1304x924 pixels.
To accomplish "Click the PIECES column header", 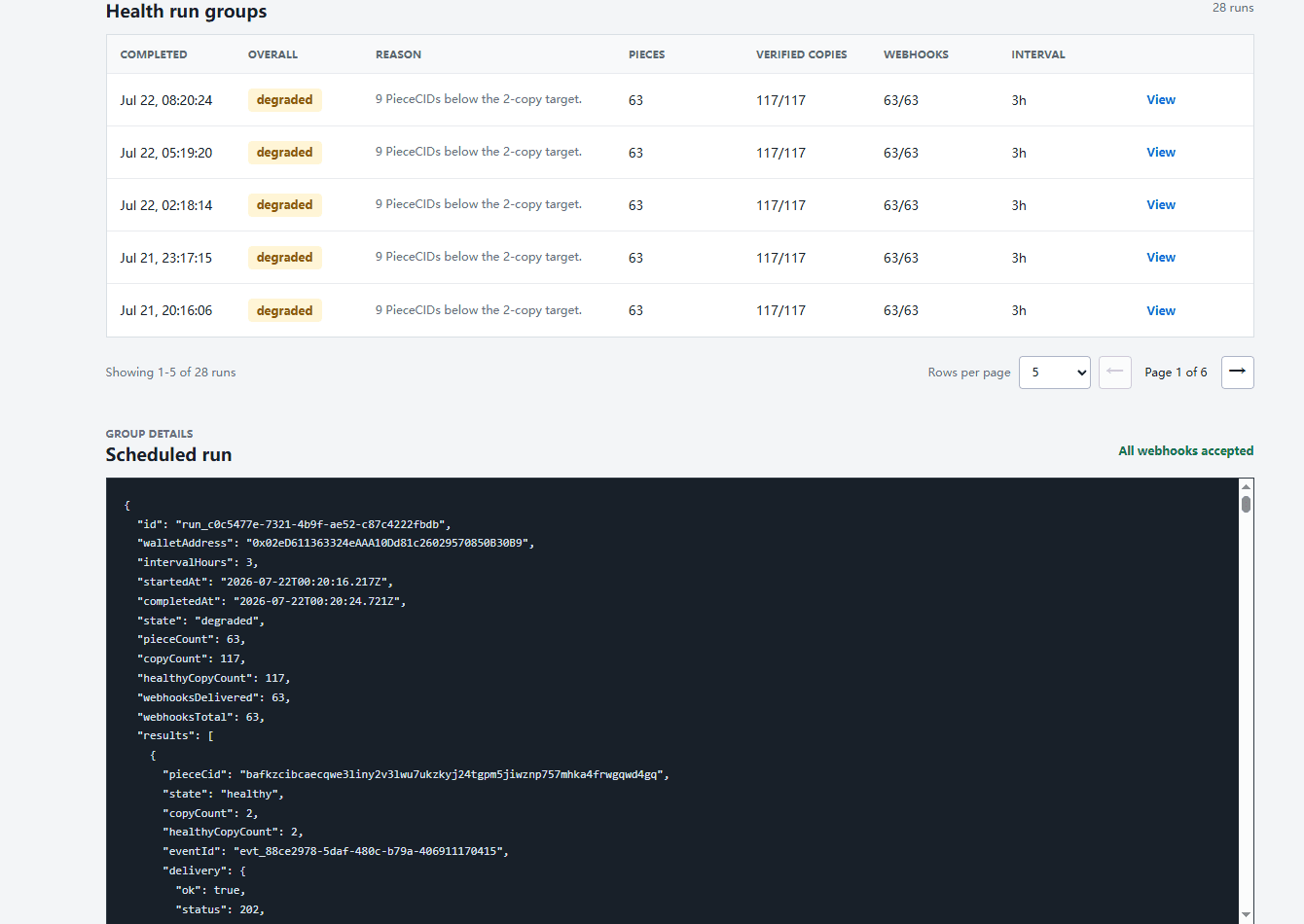I will 646,54.
